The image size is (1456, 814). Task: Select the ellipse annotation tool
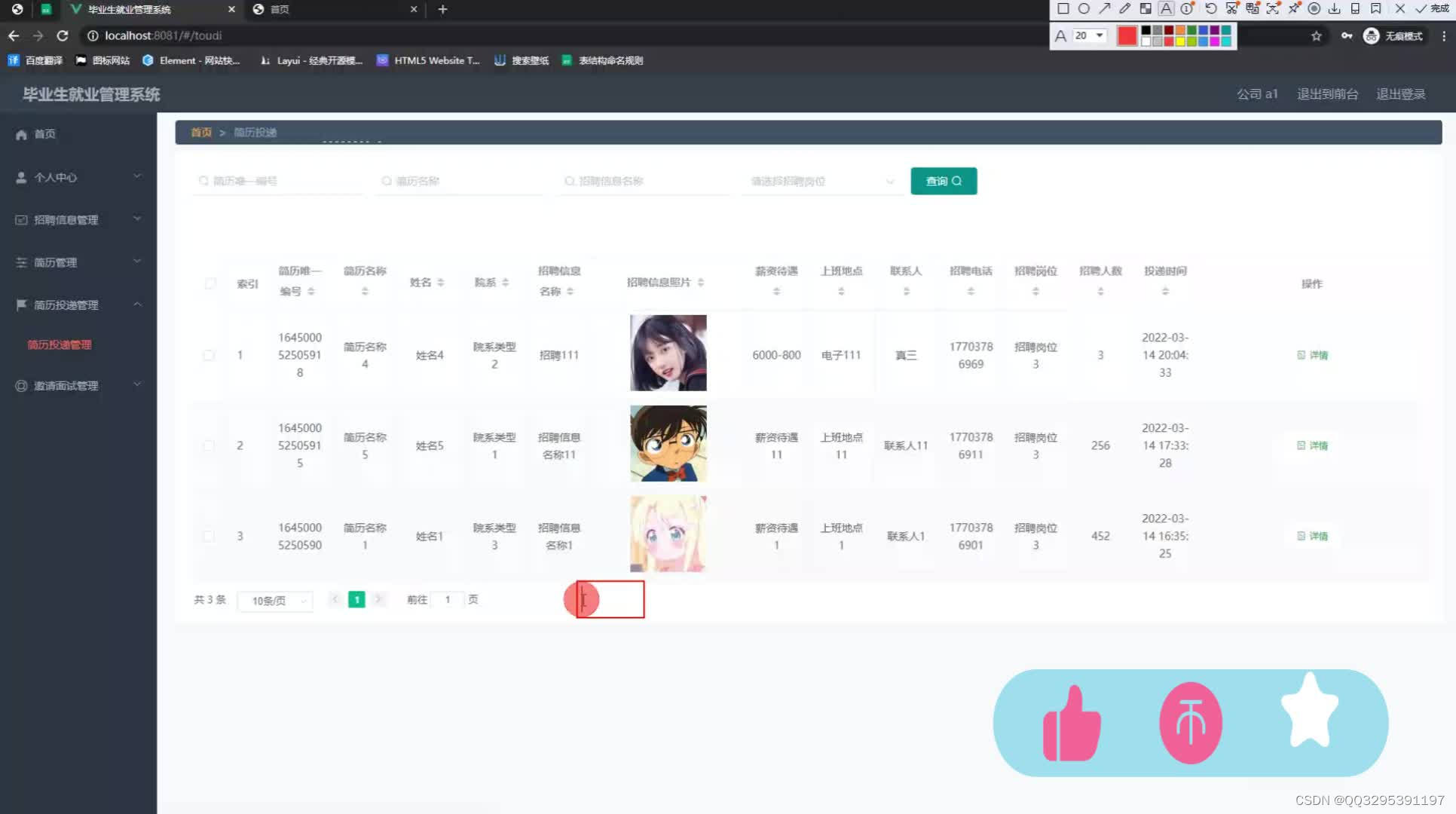pos(1084,9)
